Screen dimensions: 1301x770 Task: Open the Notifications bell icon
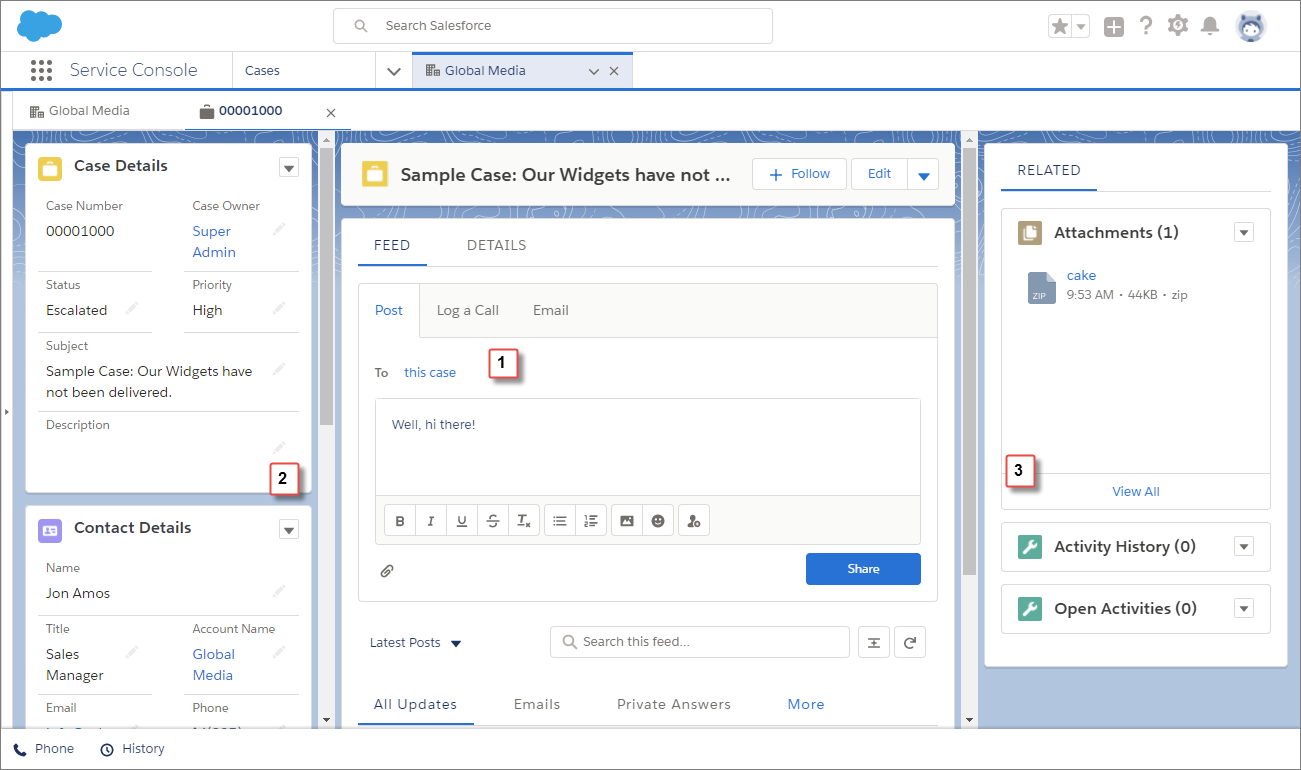click(x=1210, y=26)
